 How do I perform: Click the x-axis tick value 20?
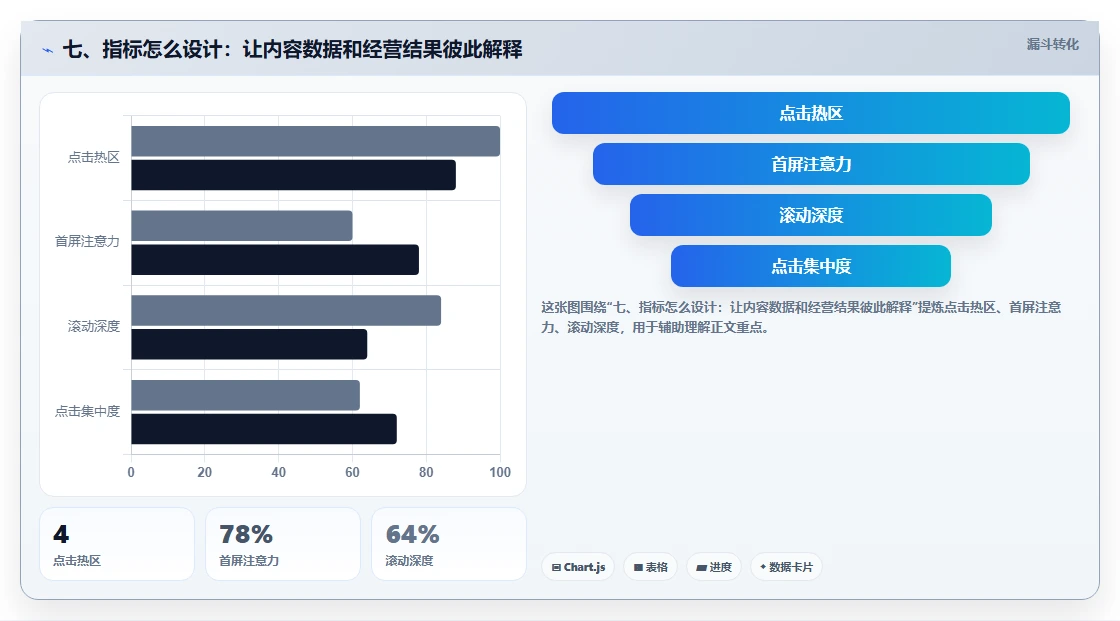pos(204,472)
